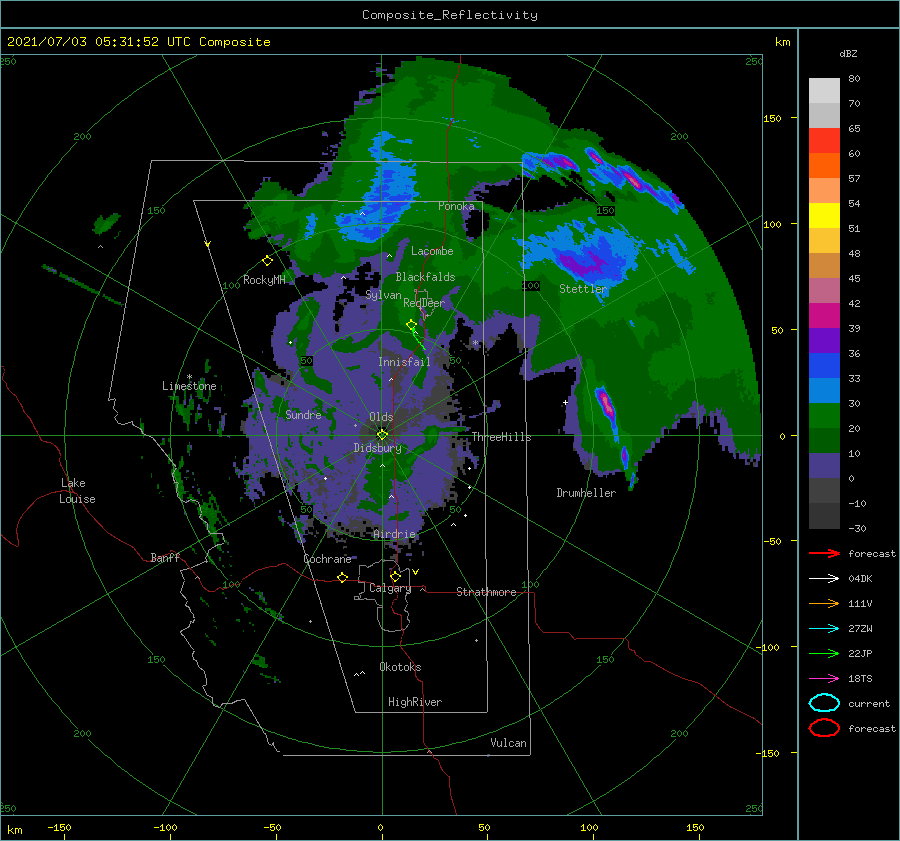Select the Limestone label
The image size is (900, 841).
[x=189, y=386]
